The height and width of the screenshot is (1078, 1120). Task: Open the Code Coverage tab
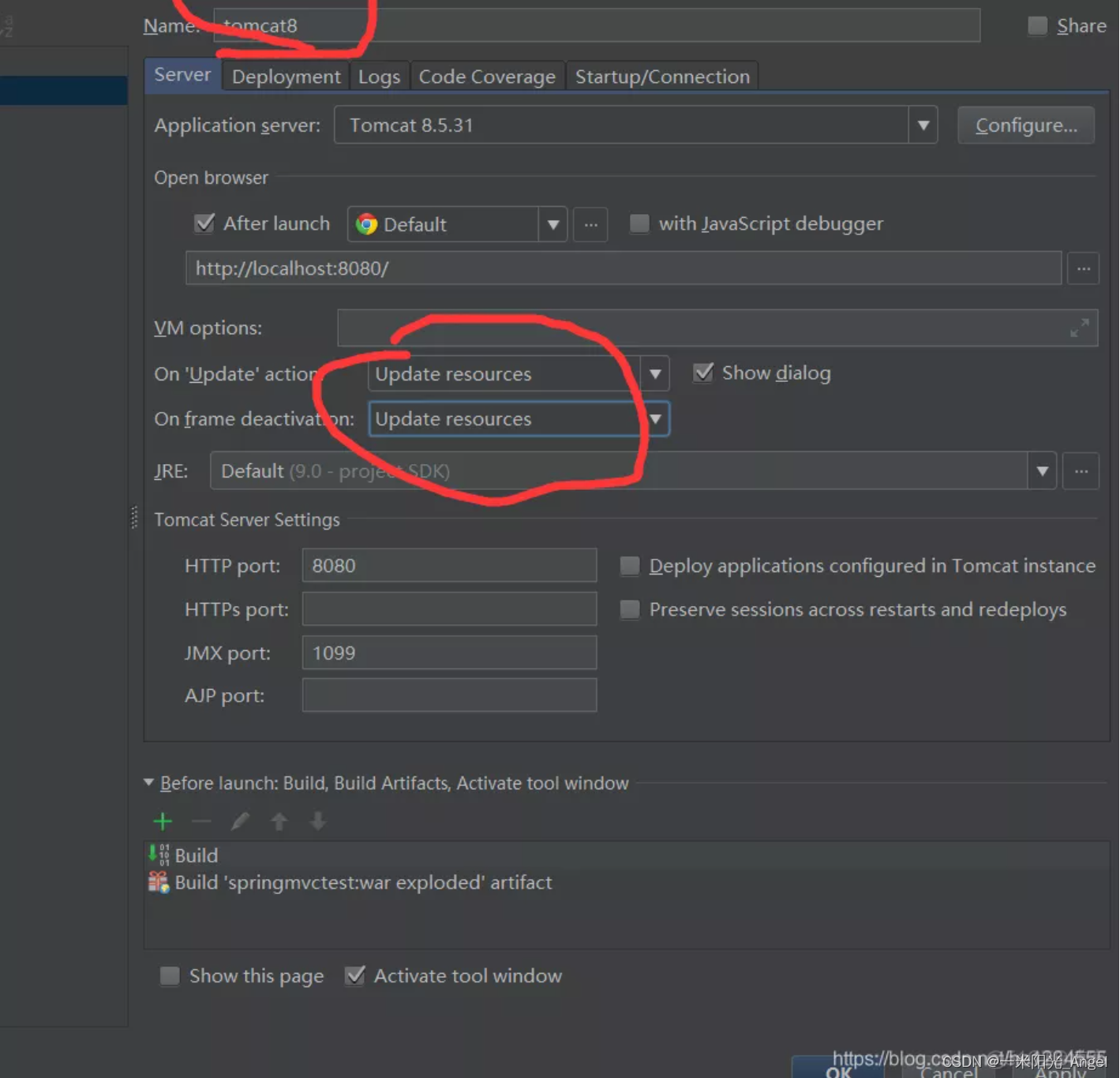click(487, 77)
